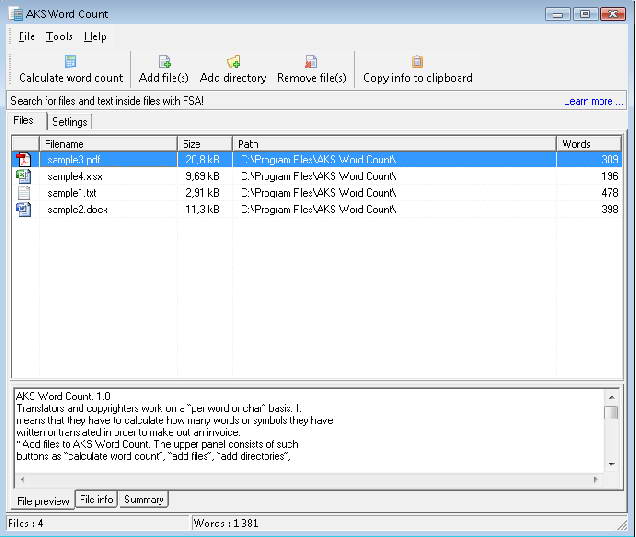636x537 pixels.
Task: Sort by the Size column header
Action: 205,144
